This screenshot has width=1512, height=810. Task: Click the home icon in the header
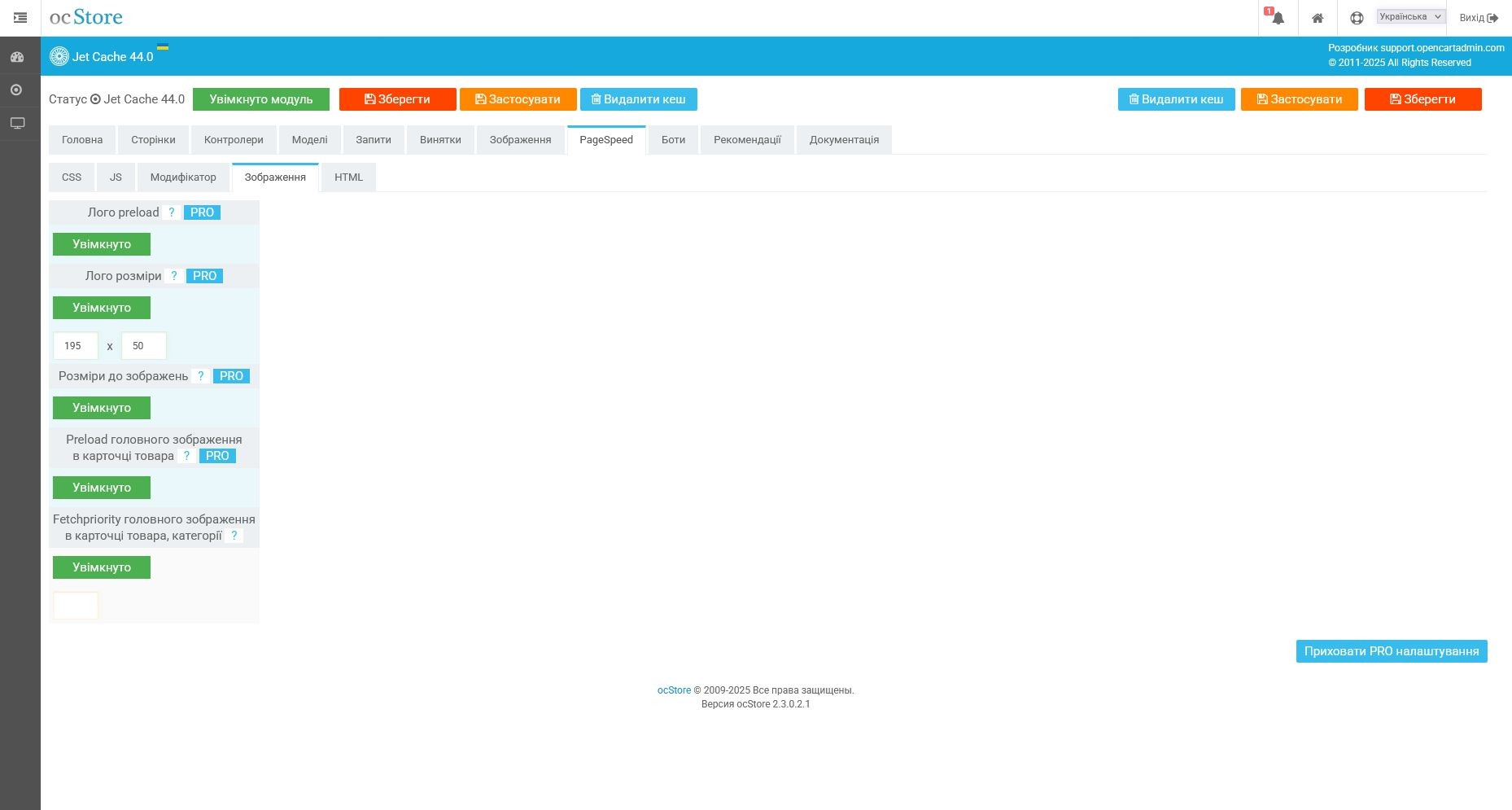tap(1318, 17)
